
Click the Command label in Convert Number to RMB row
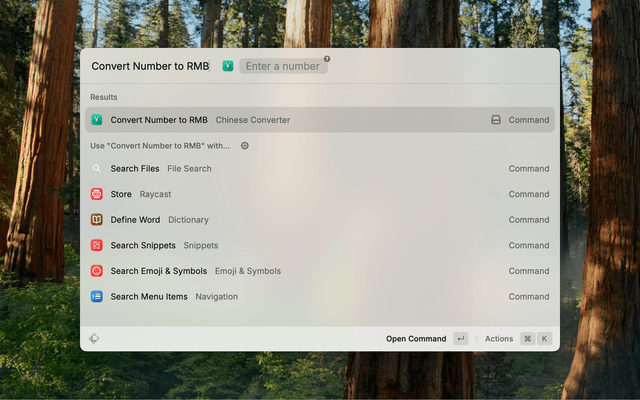tap(529, 120)
